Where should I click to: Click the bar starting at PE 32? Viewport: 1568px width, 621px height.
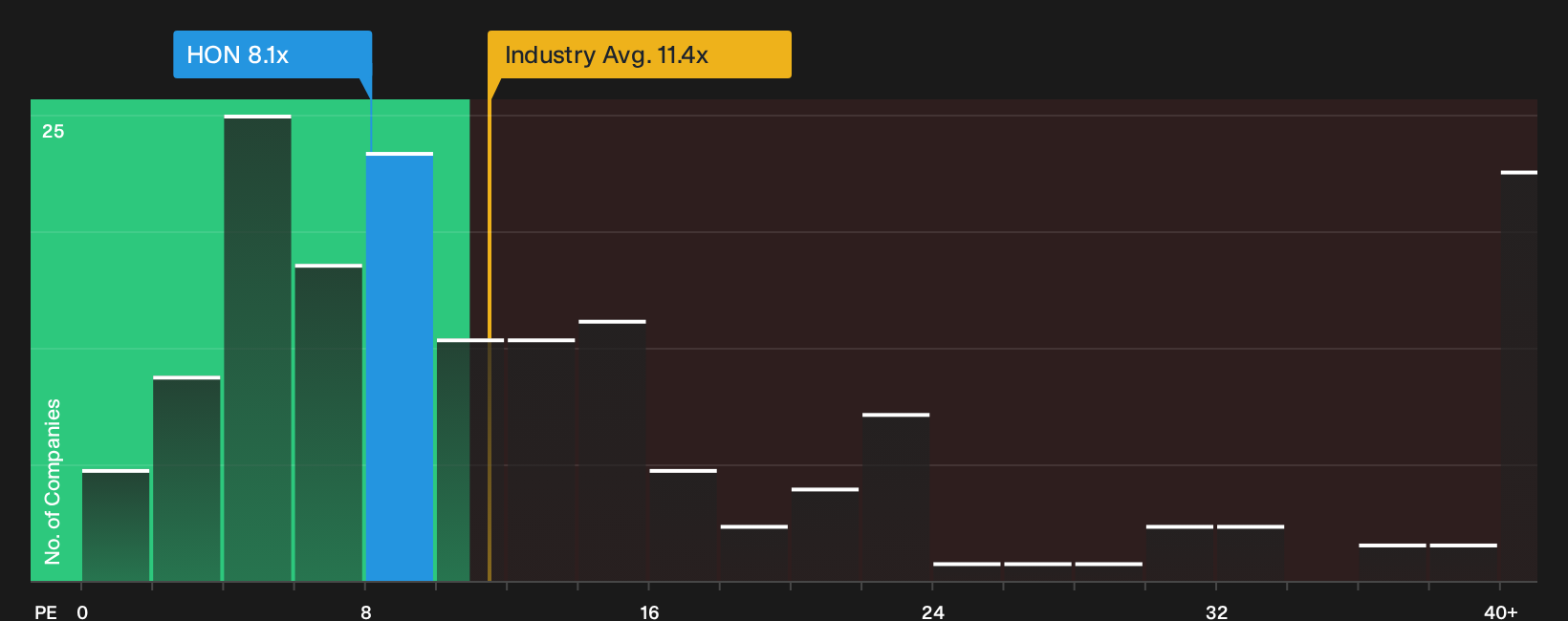1251,553
